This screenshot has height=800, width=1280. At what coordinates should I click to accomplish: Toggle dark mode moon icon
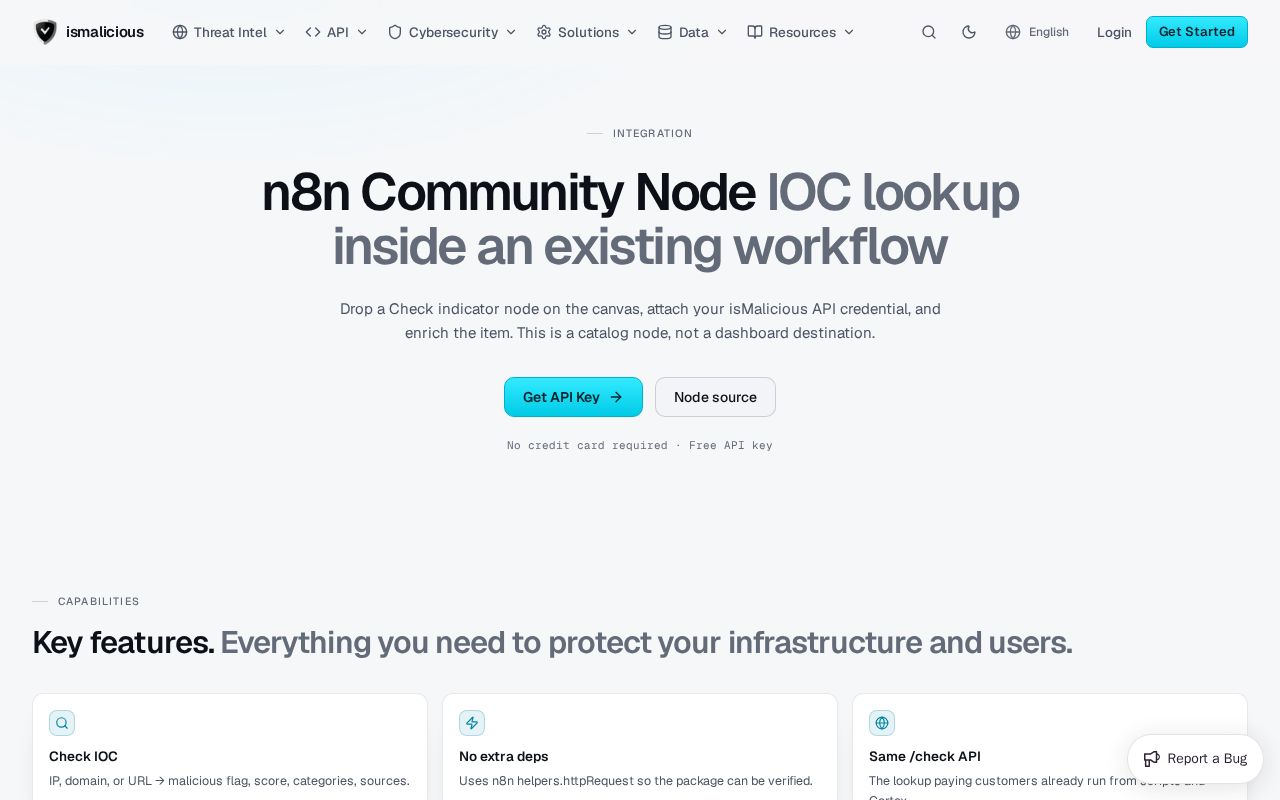pos(969,32)
